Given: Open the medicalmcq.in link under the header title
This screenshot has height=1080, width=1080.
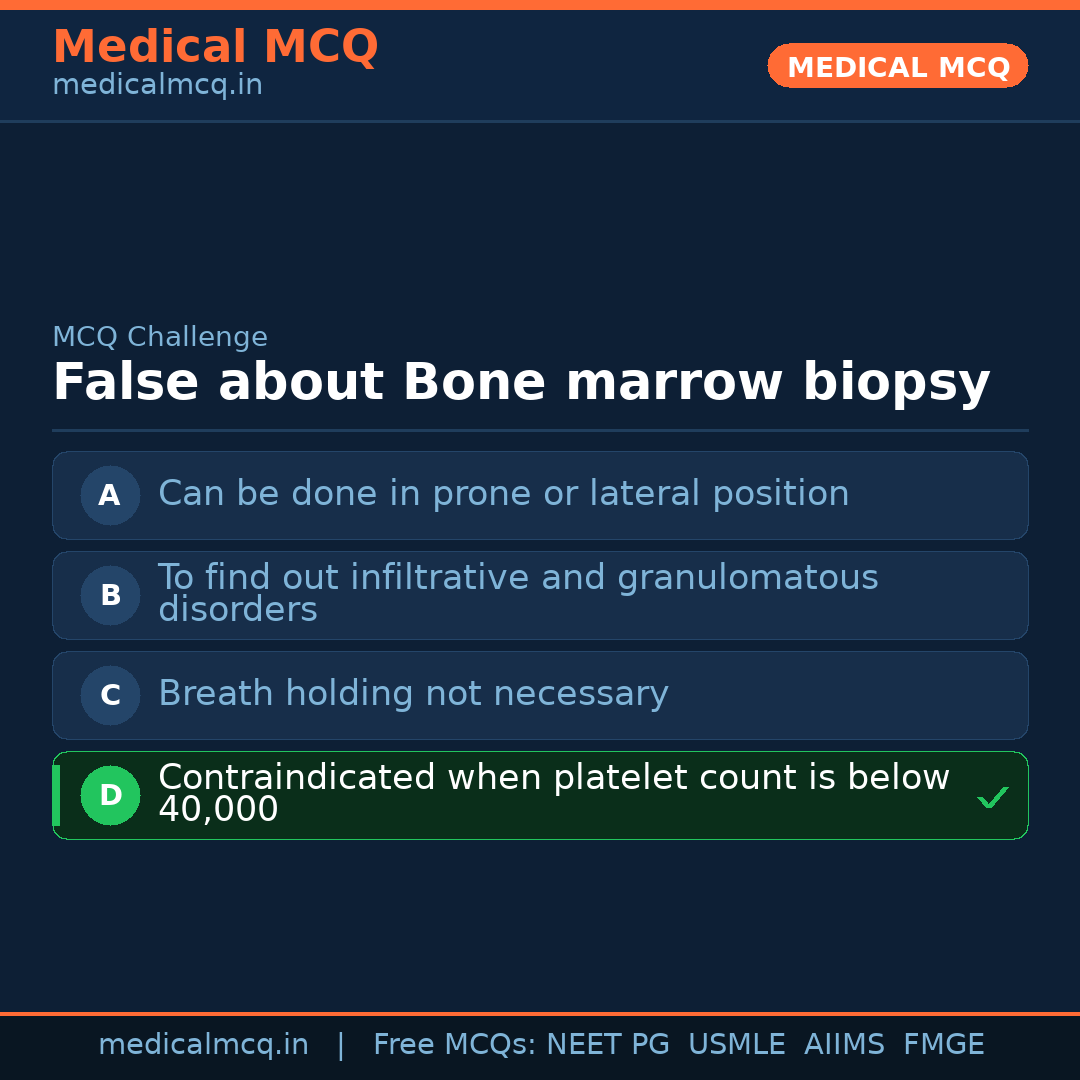Looking at the screenshot, I should [157, 86].
